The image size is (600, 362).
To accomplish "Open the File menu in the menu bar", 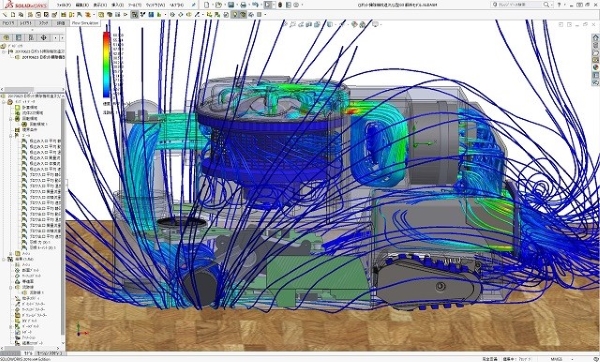I will [64, 5].
